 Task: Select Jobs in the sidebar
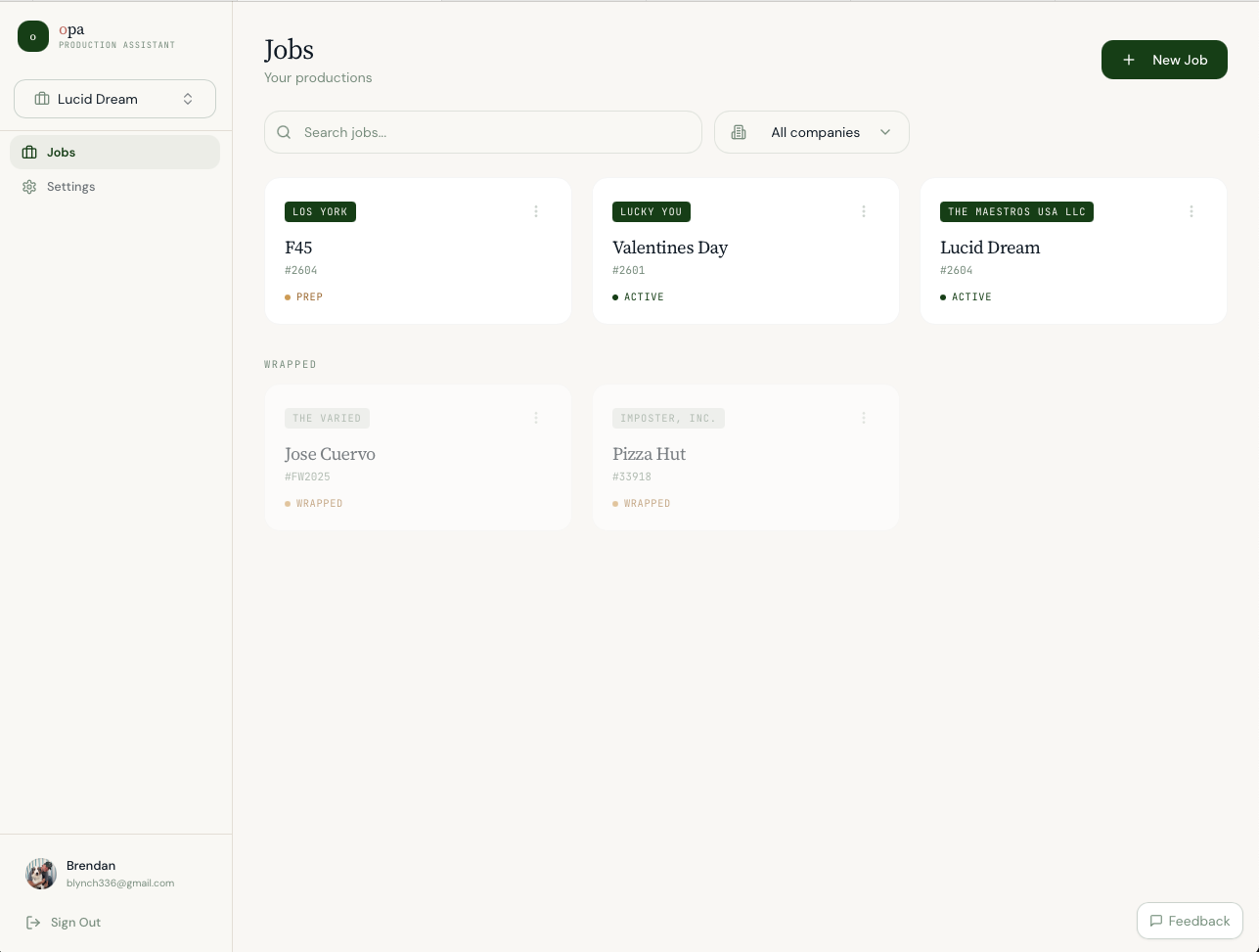[61, 153]
